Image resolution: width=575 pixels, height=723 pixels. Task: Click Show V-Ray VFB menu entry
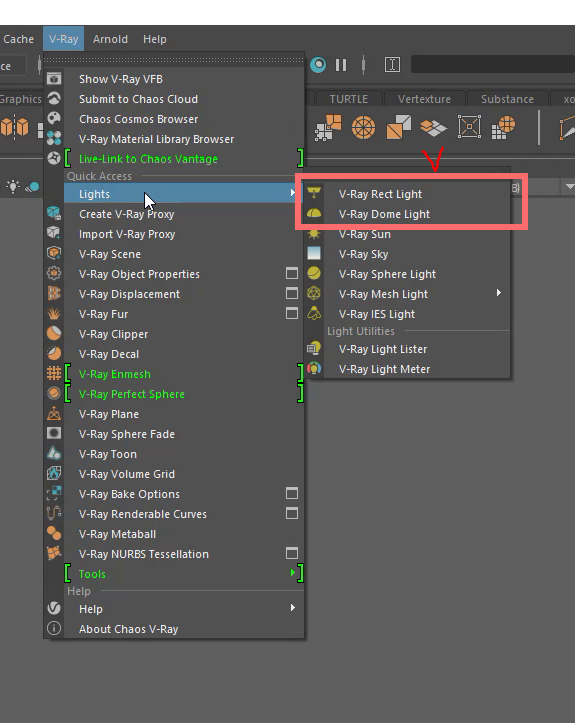point(184,79)
